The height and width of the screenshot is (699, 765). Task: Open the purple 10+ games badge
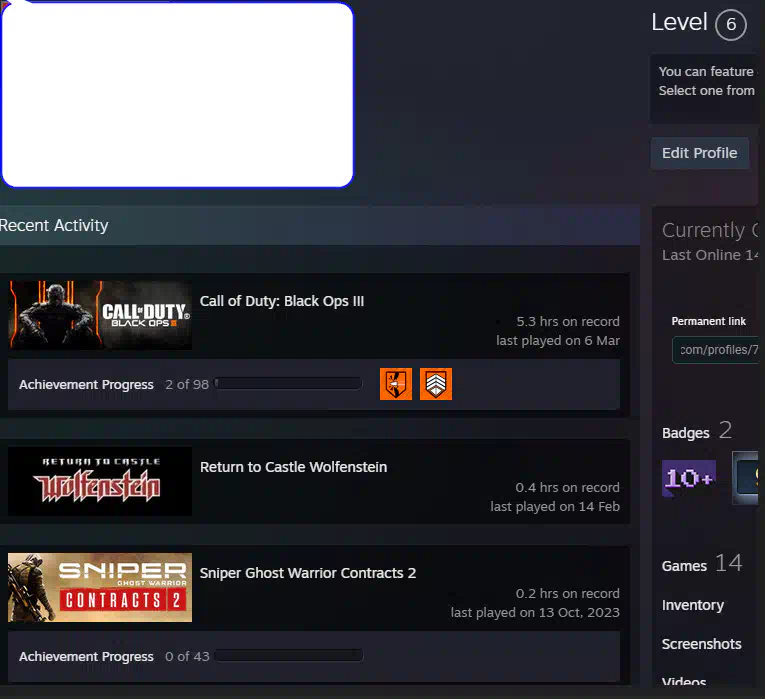(x=689, y=478)
